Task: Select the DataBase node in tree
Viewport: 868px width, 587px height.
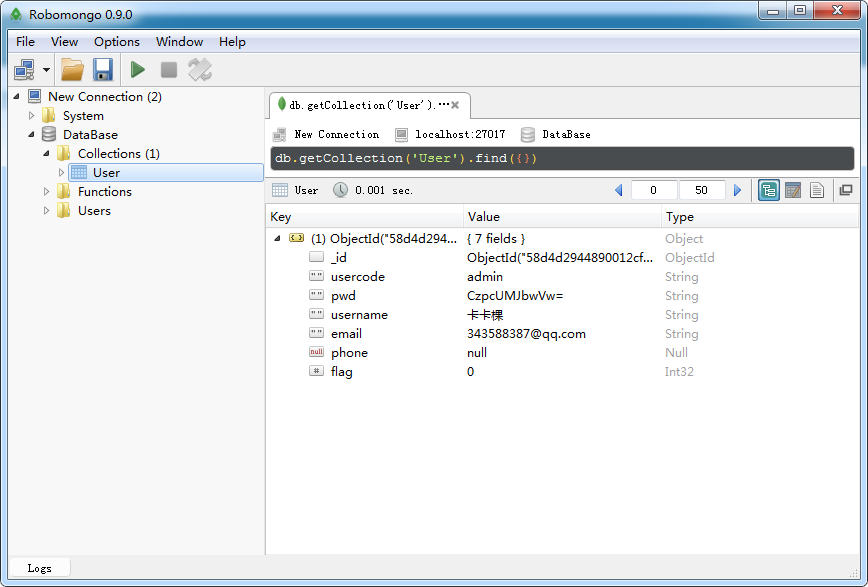Action: pos(90,135)
